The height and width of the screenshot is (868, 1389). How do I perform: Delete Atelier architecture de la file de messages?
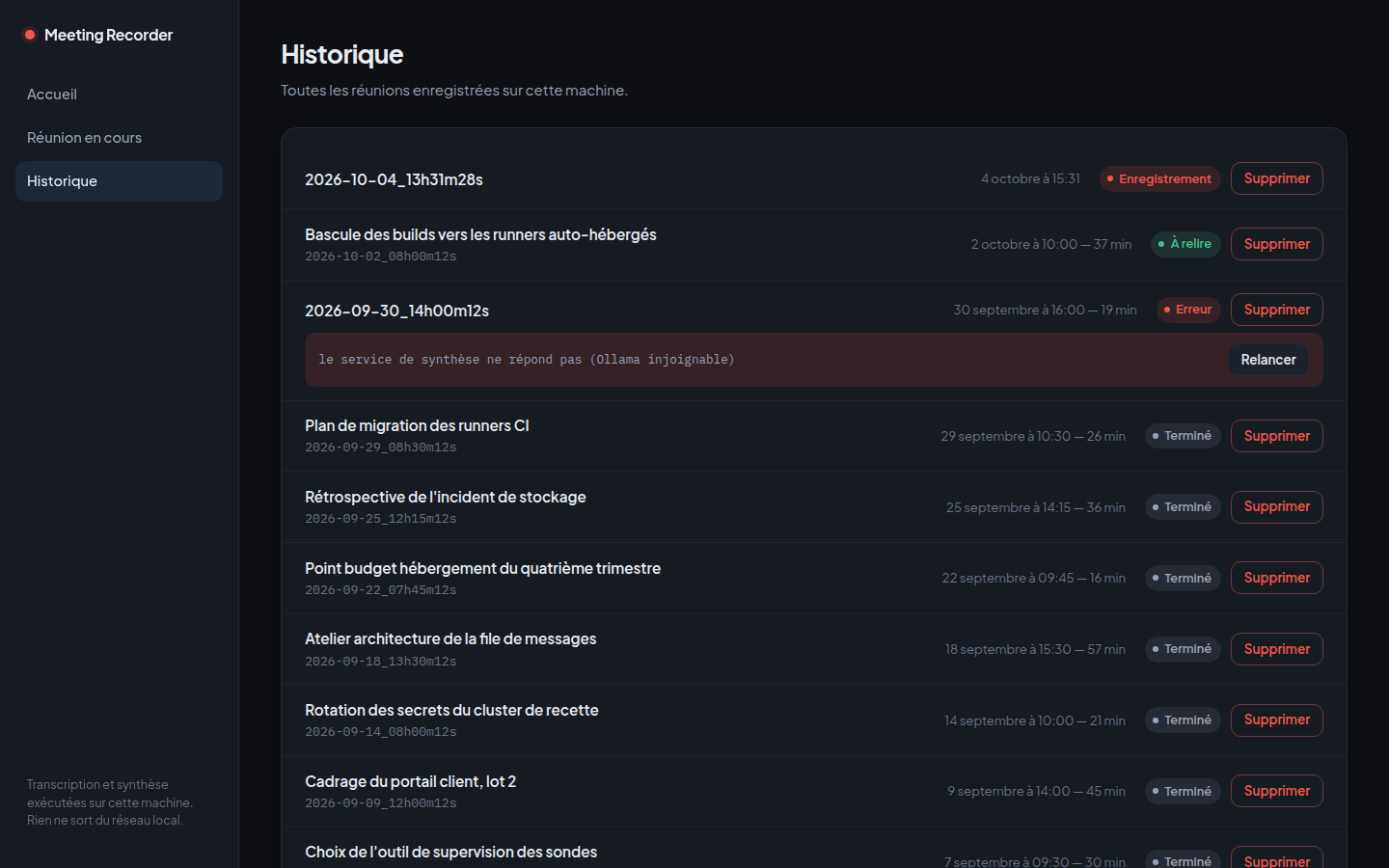[x=1276, y=649]
